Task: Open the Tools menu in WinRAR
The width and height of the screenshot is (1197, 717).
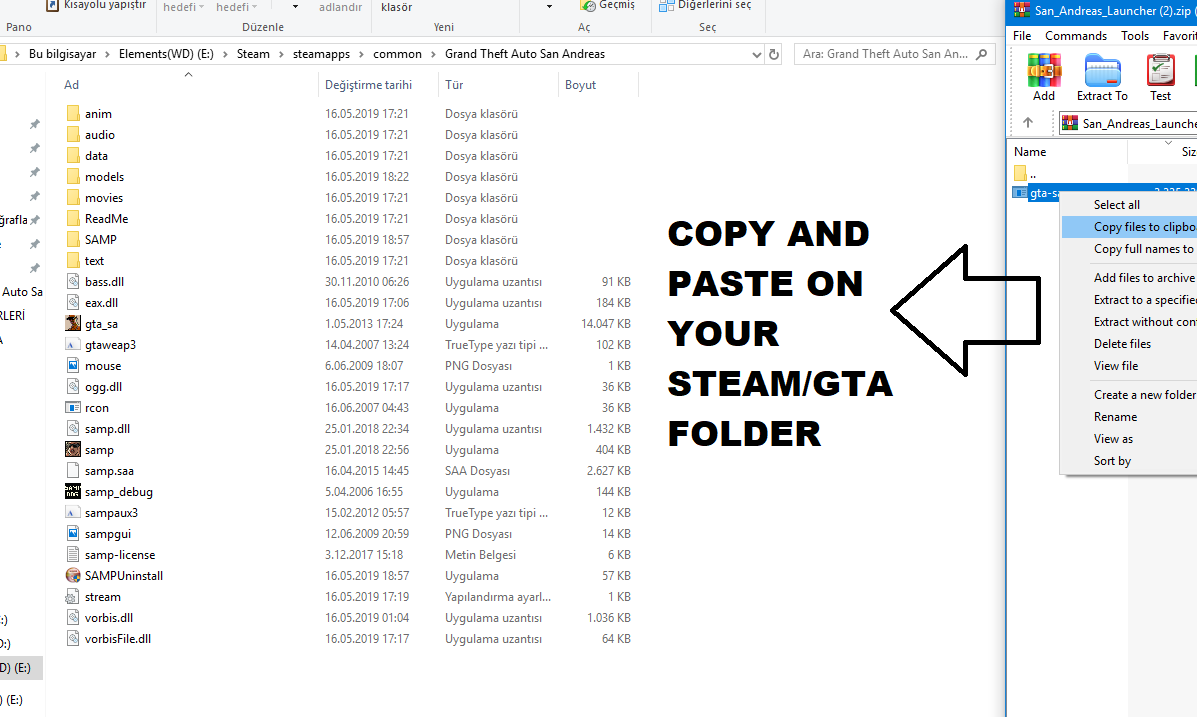Action: tap(1134, 36)
